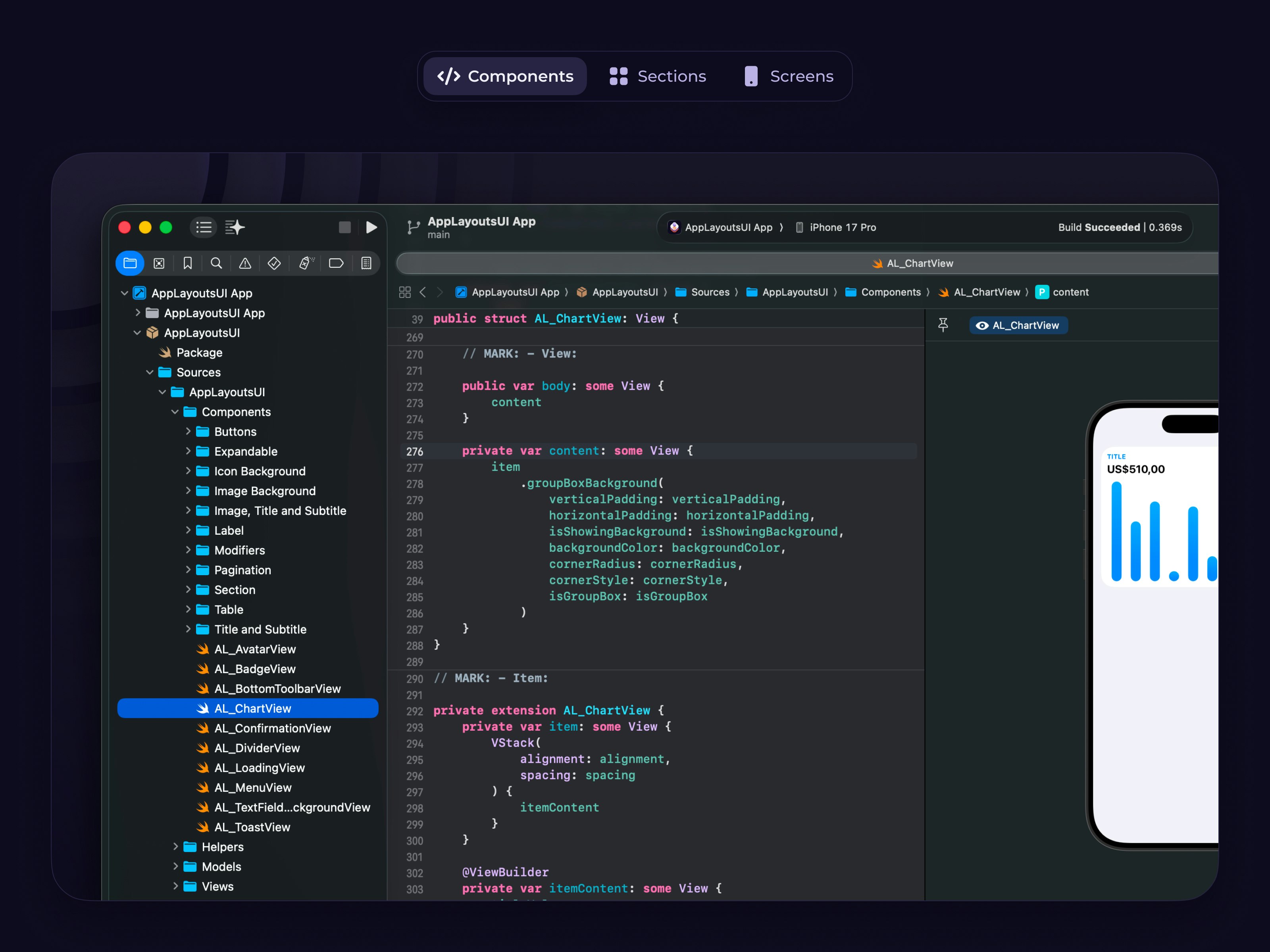Switch to the Sections tab
The image size is (1270, 952).
[x=658, y=76]
